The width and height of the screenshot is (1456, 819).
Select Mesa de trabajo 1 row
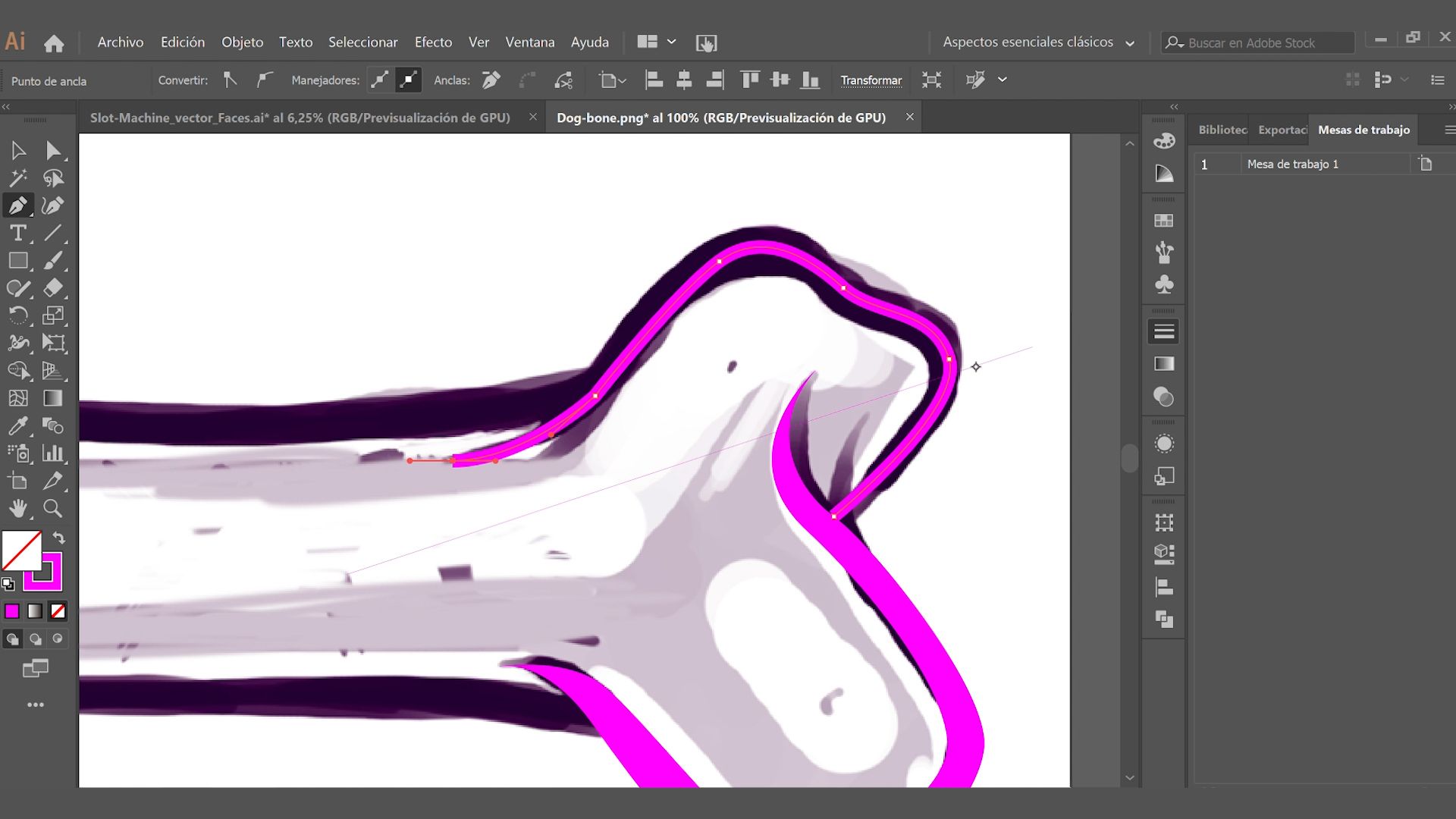[x=1323, y=164]
